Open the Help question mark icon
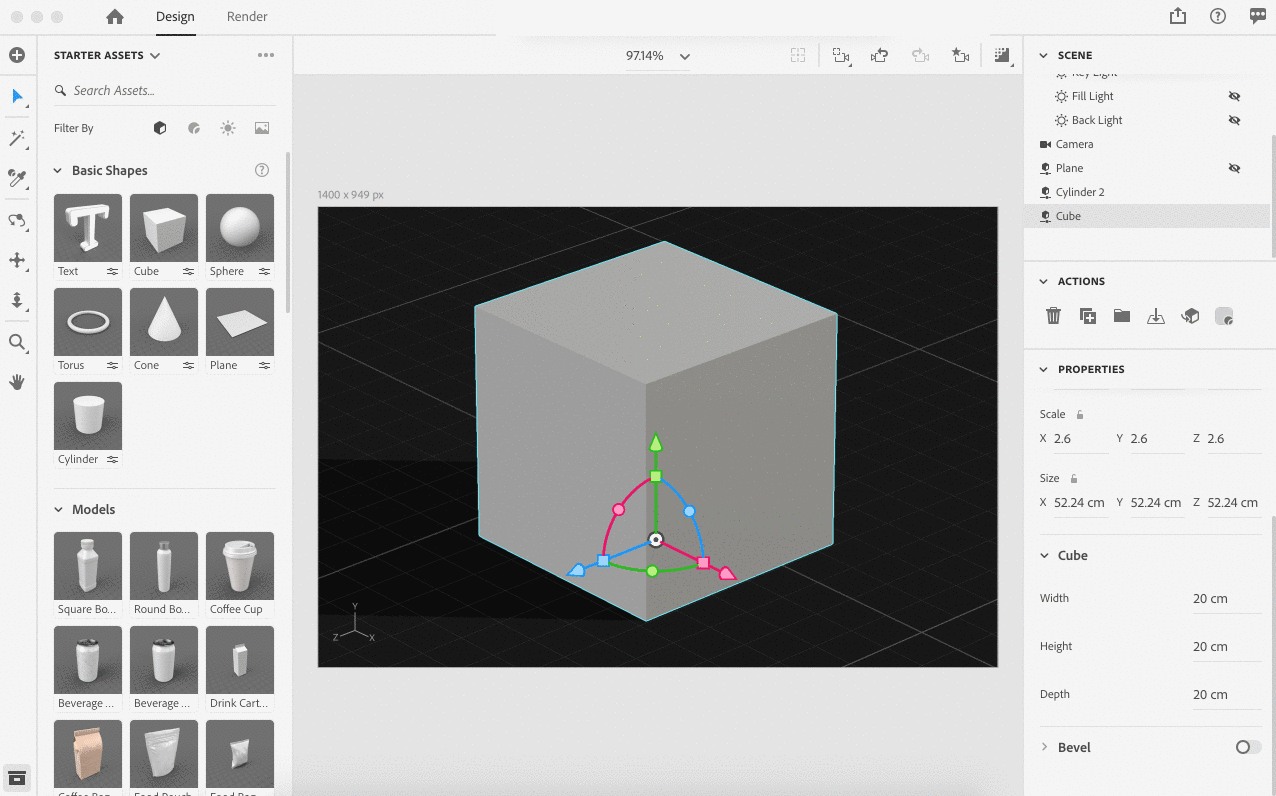This screenshot has width=1276, height=796. tap(1218, 16)
